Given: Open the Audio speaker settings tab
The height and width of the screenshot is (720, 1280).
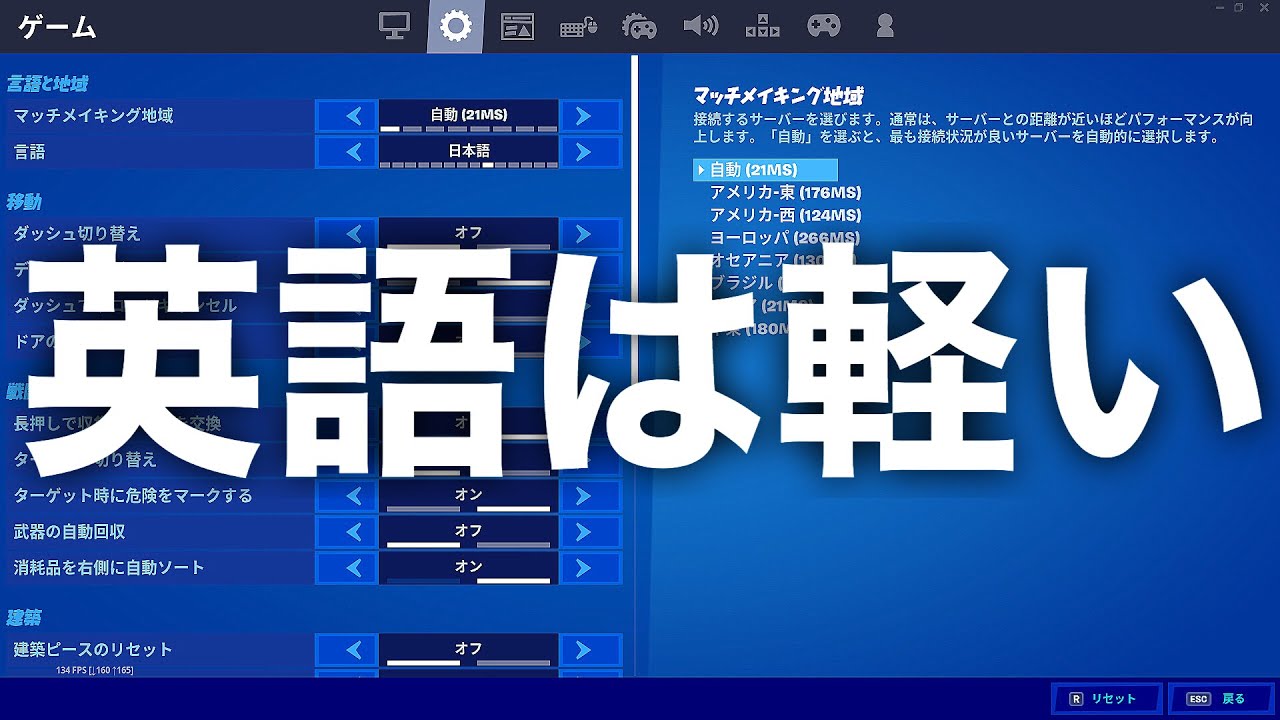Looking at the screenshot, I should (700, 27).
